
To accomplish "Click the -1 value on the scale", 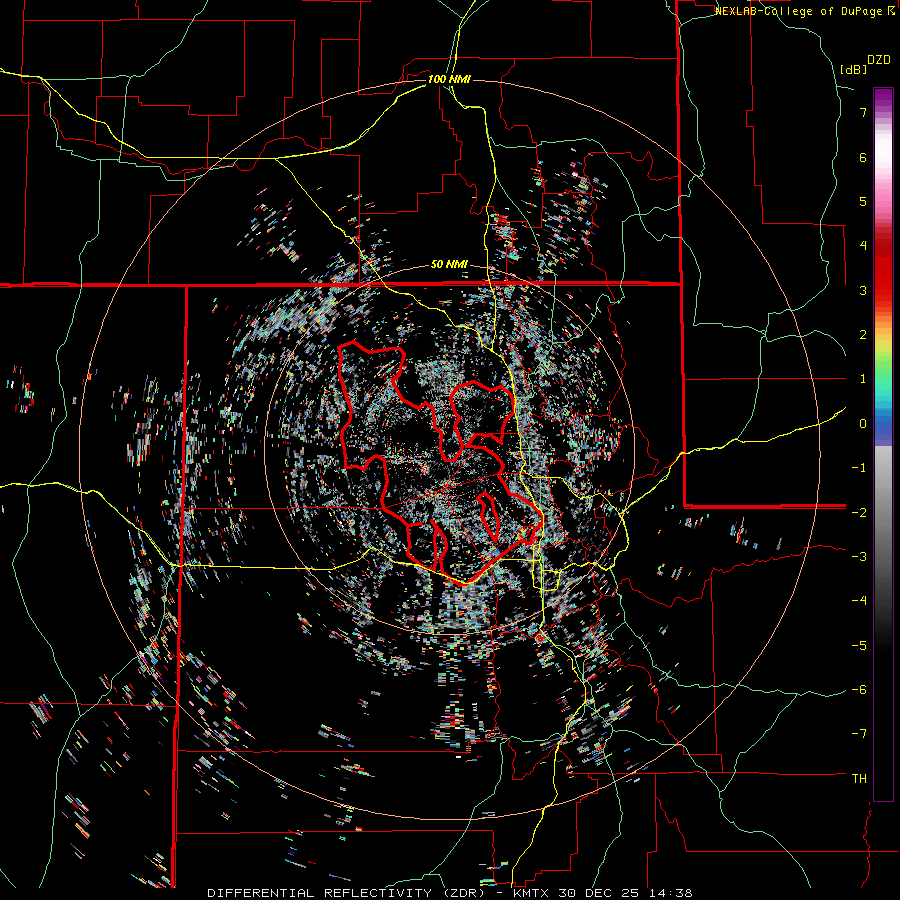I will tap(859, 468).
